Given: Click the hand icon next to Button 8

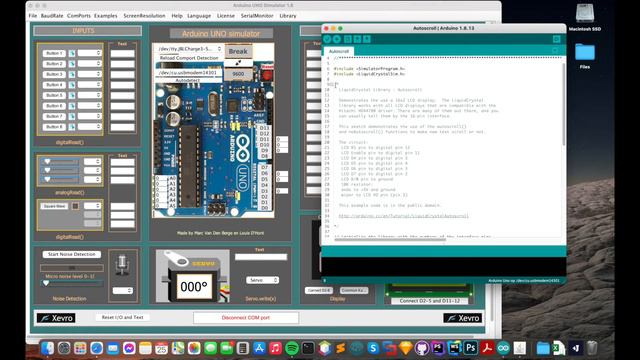Looking at the screenshot, I should 72,127.
